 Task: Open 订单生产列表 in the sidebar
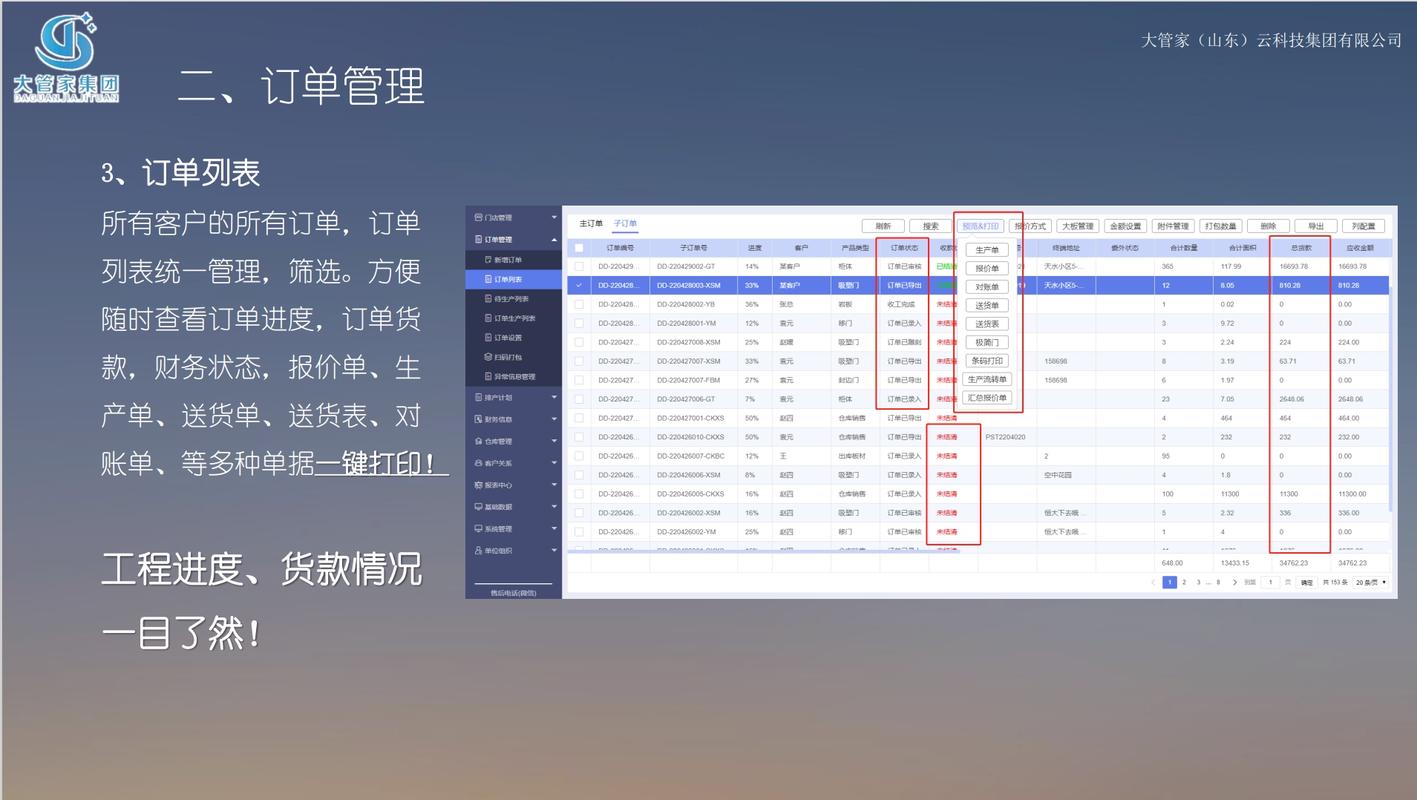tap(514, 318)
